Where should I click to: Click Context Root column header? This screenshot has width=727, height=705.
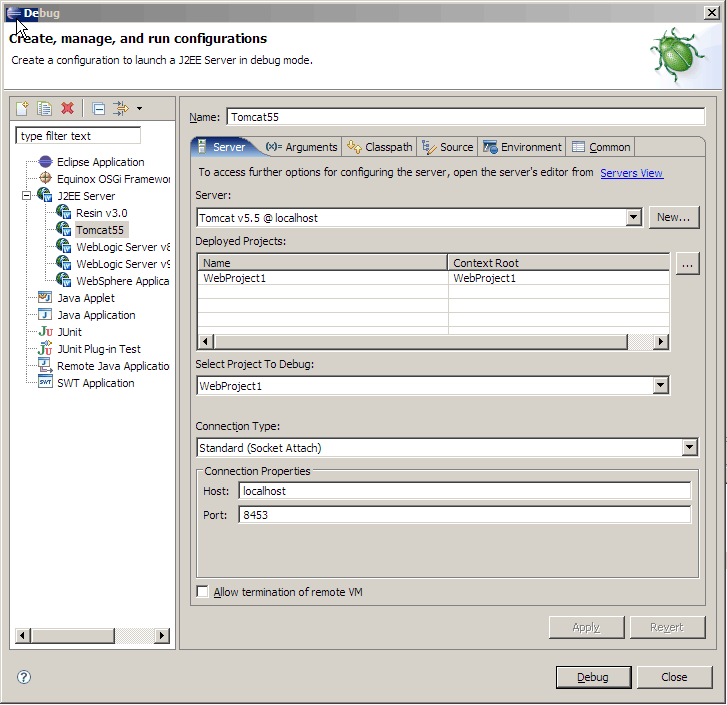click(x=559, y=263)
